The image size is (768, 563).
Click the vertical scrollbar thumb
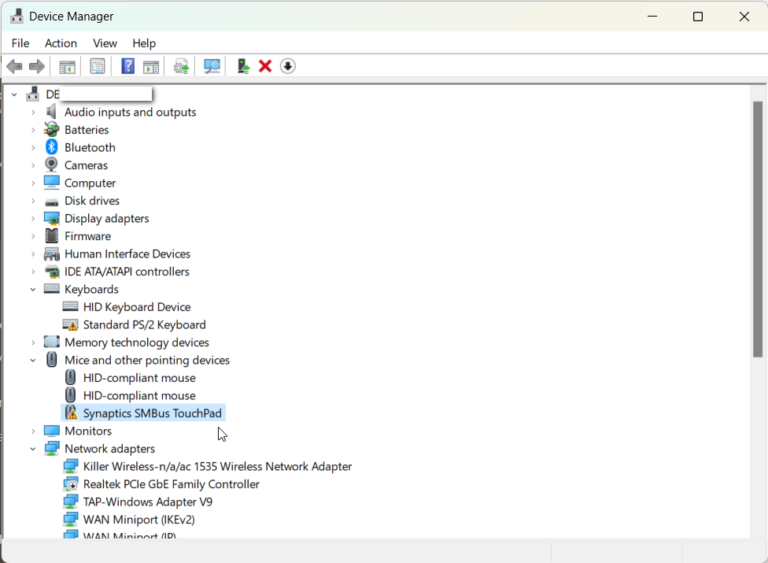(x=757, y=228)
